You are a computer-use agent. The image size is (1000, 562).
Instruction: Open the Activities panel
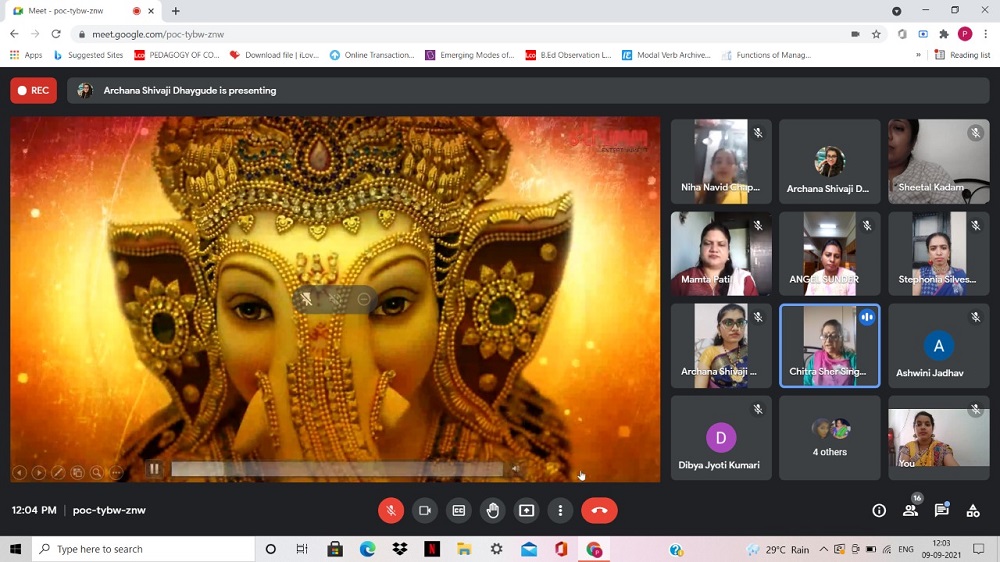973,510
